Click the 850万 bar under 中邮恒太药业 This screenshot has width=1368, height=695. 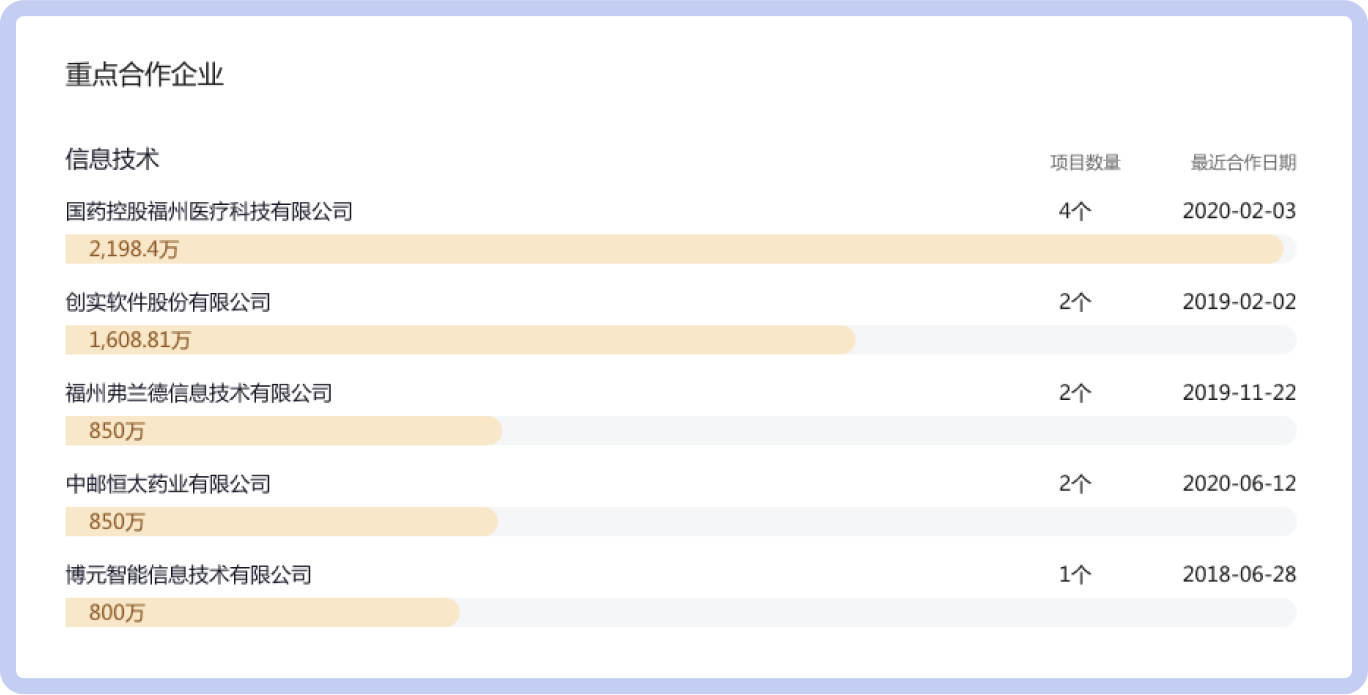681,522
